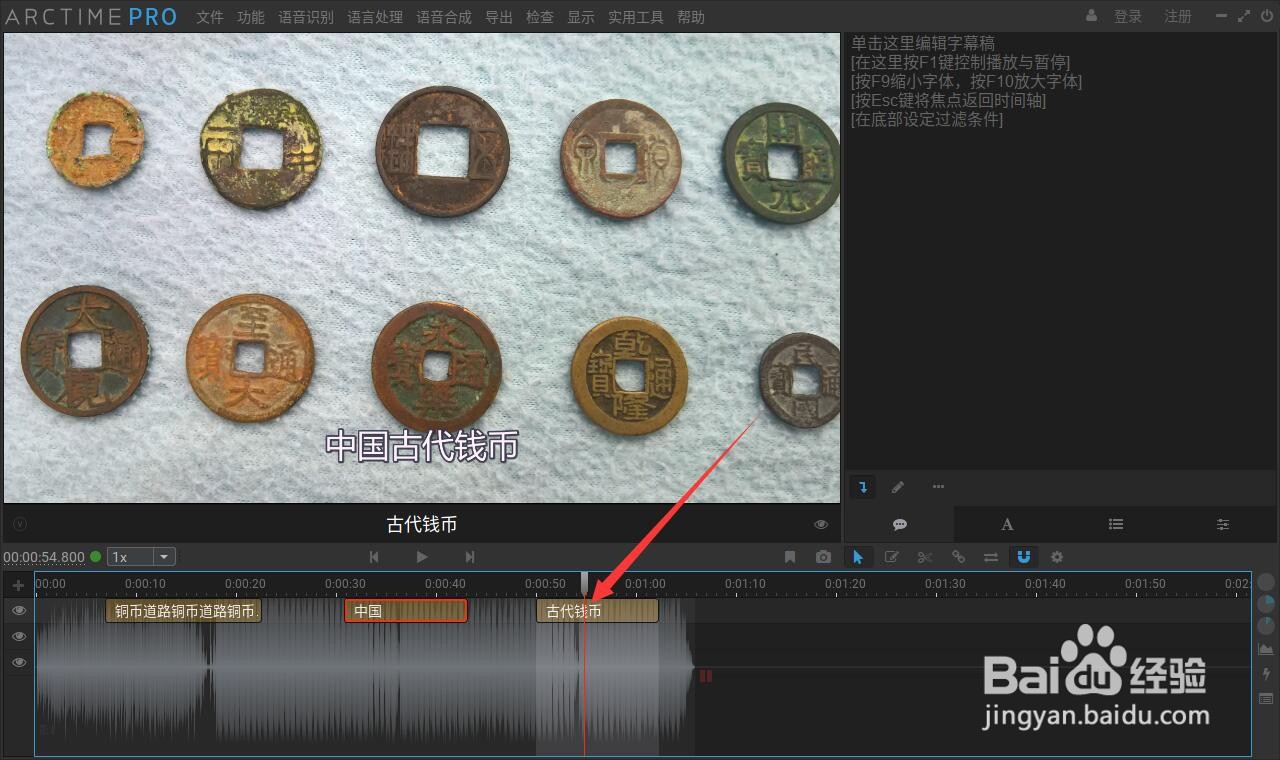Toggle the waveform display icon

1266,650
